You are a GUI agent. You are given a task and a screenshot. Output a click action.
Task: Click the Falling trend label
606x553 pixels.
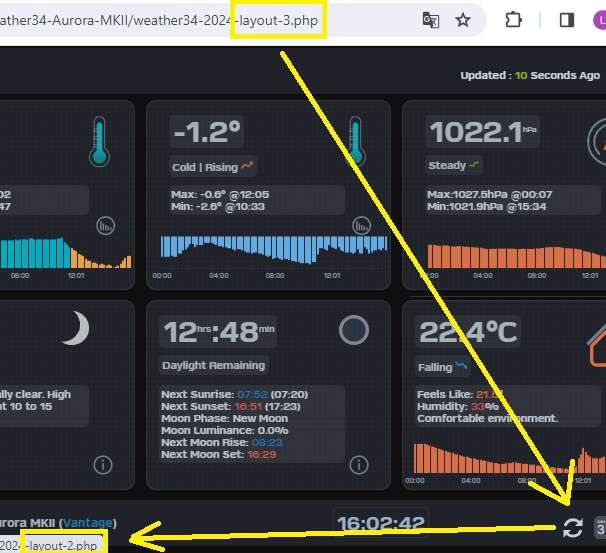435,367
